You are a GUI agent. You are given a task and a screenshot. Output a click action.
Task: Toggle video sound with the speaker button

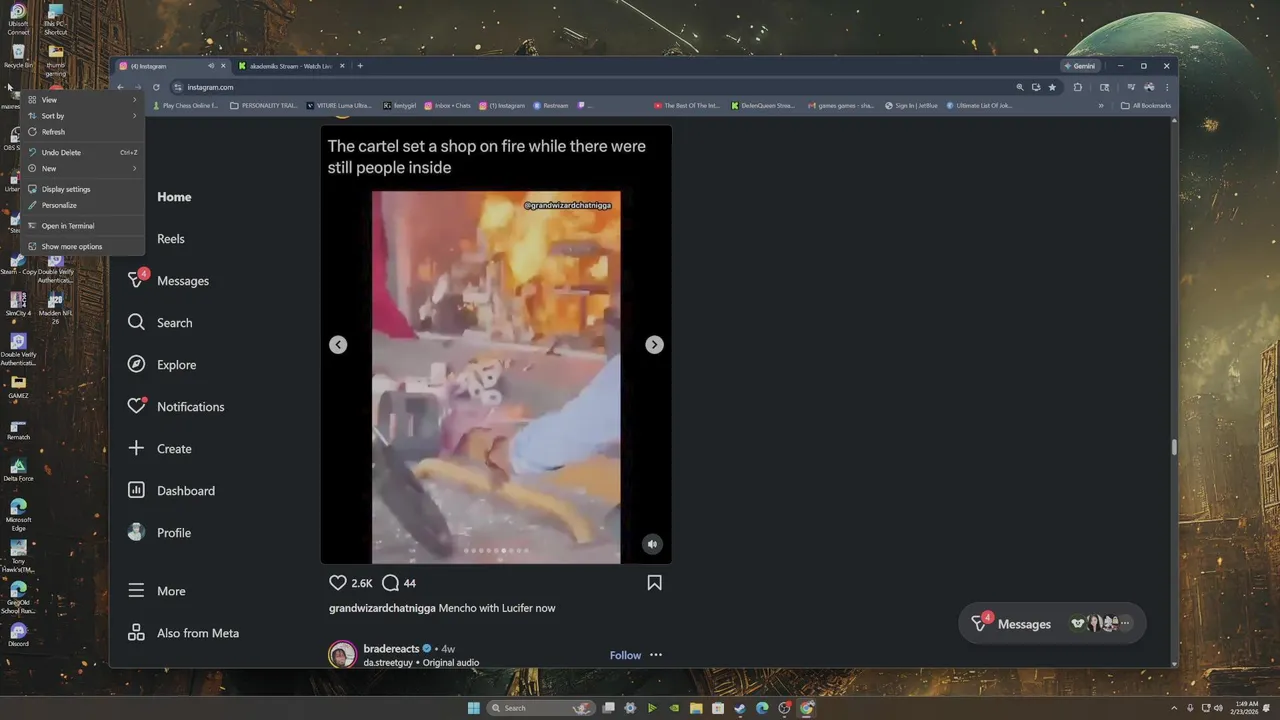[652, 544]
